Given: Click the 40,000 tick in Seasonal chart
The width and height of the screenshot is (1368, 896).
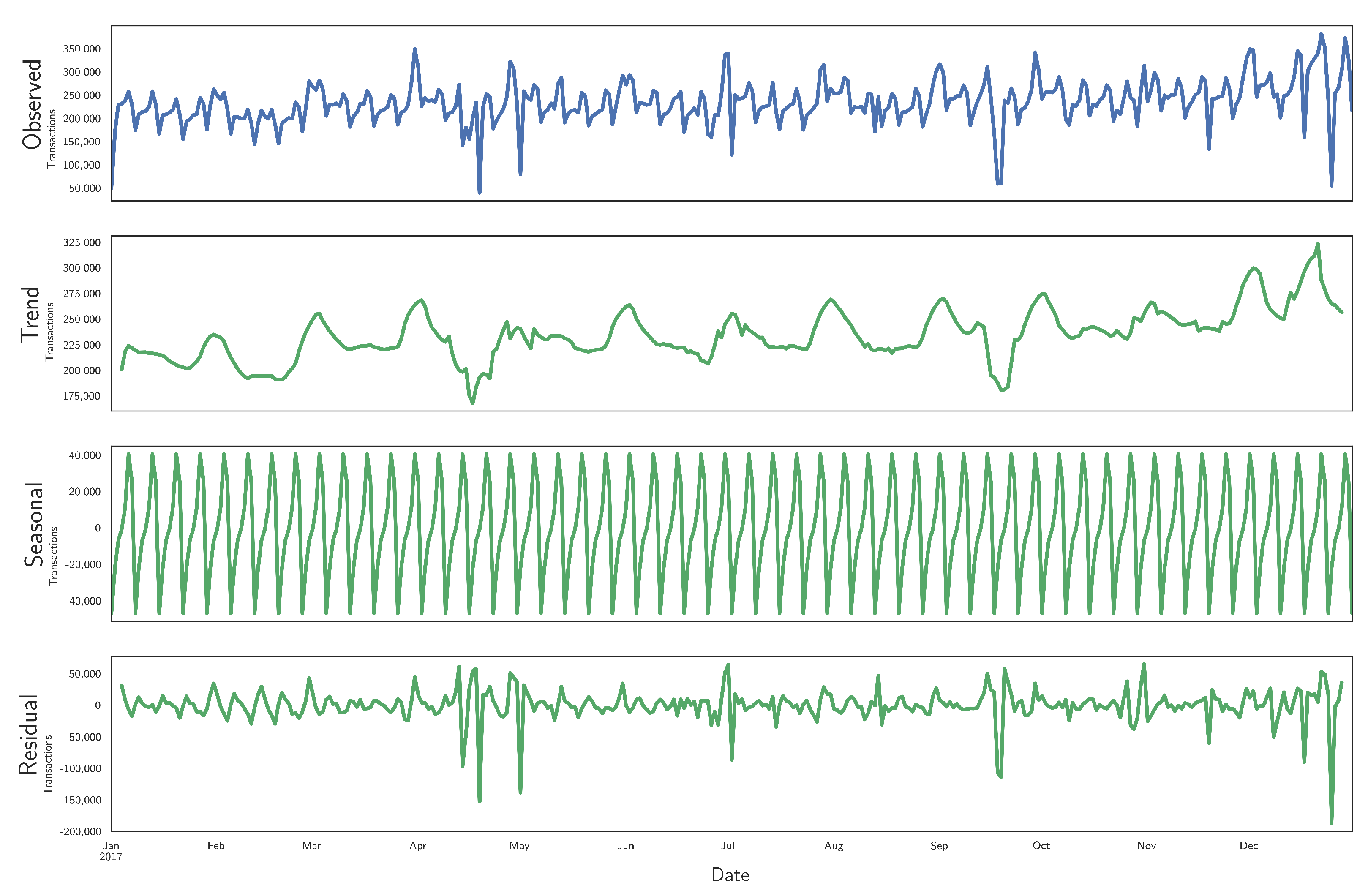Looking at the screenshot, I should [x=84, y=455].
